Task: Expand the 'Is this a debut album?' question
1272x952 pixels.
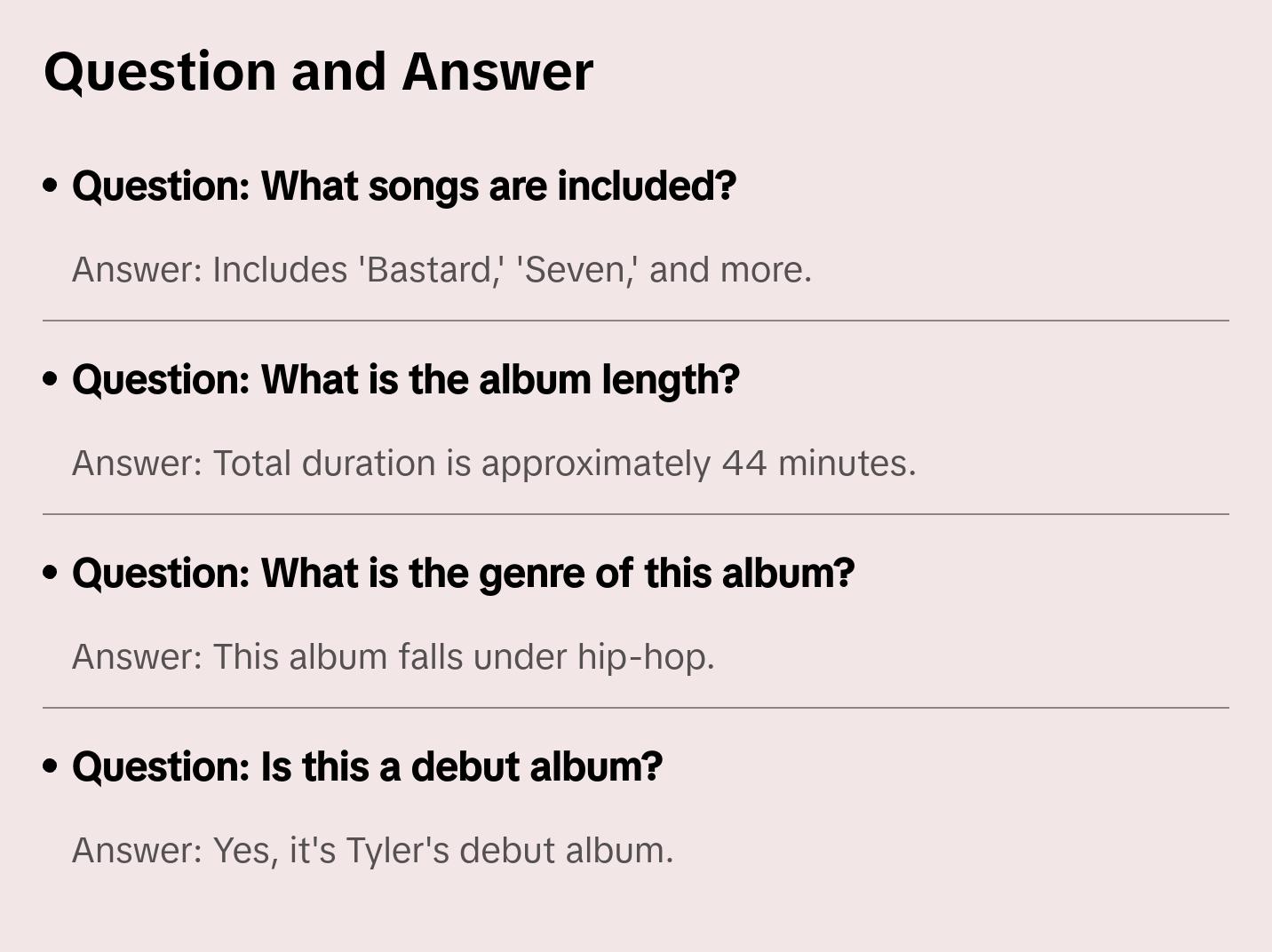Action: (367, 766)
